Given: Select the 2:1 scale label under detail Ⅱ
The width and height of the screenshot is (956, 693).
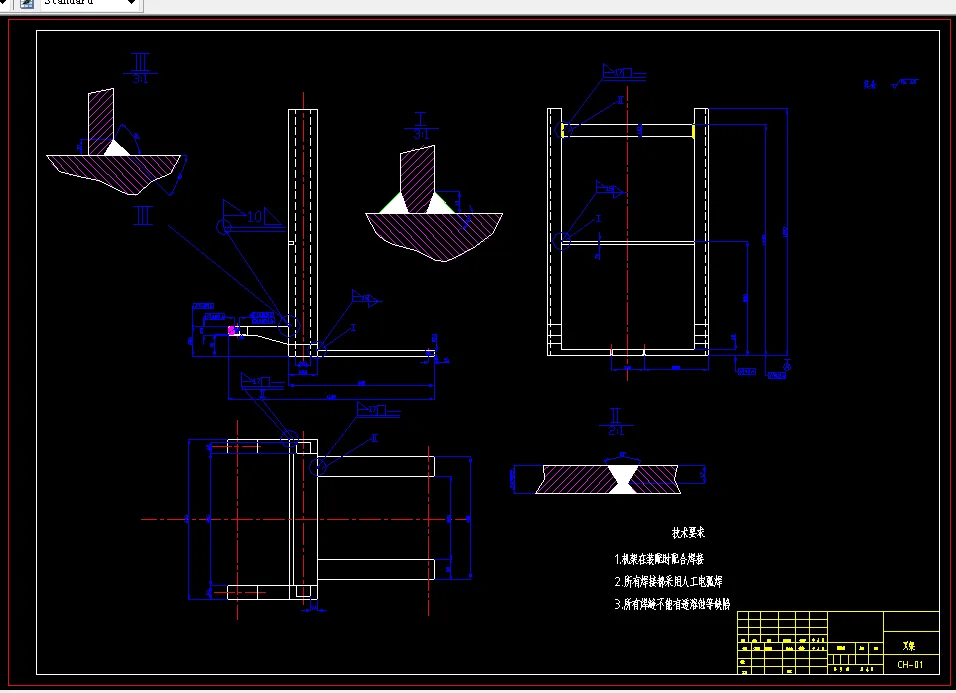Looking at the screenshot, I should pyautogui.click(x=616, y=431).
